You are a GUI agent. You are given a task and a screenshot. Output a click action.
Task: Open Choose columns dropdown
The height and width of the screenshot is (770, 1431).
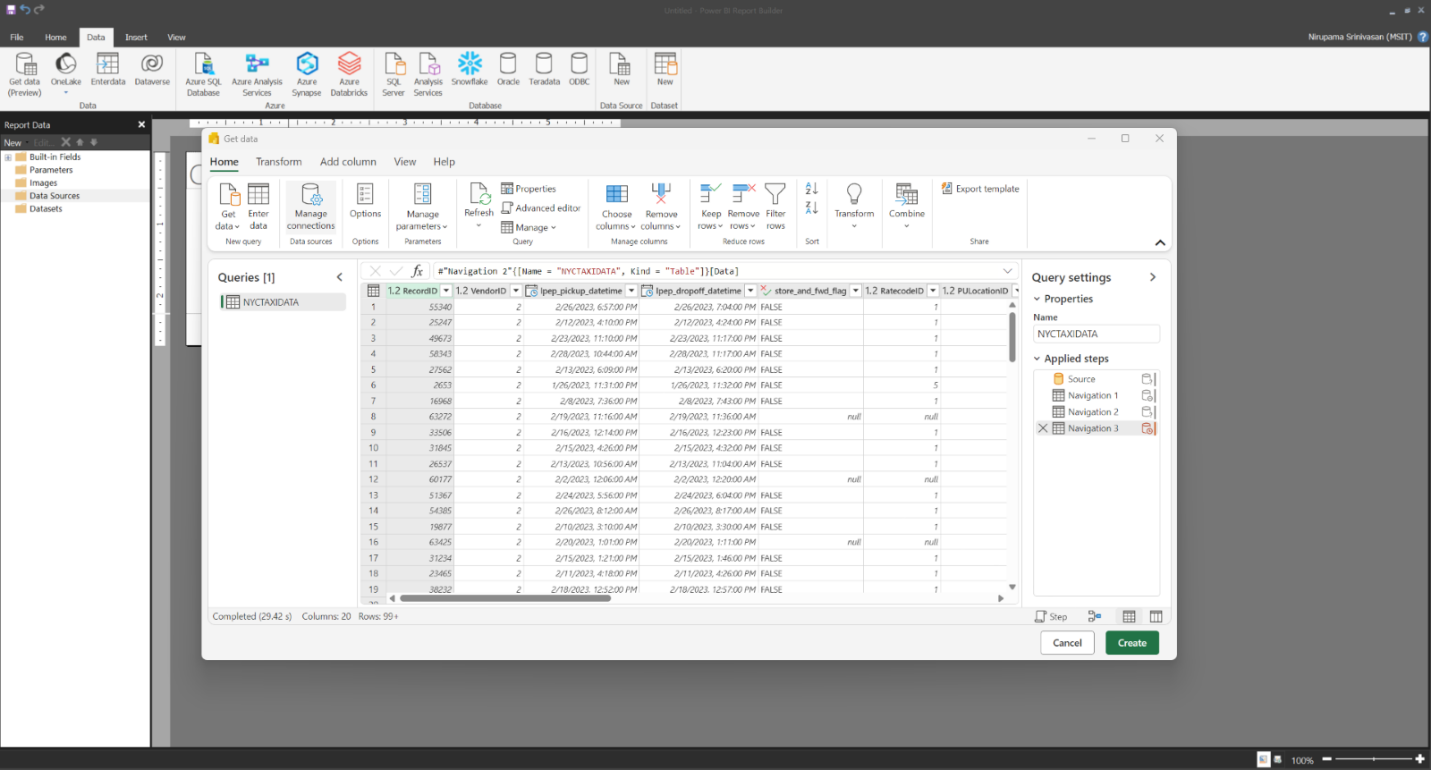click(x=617, y=207)
